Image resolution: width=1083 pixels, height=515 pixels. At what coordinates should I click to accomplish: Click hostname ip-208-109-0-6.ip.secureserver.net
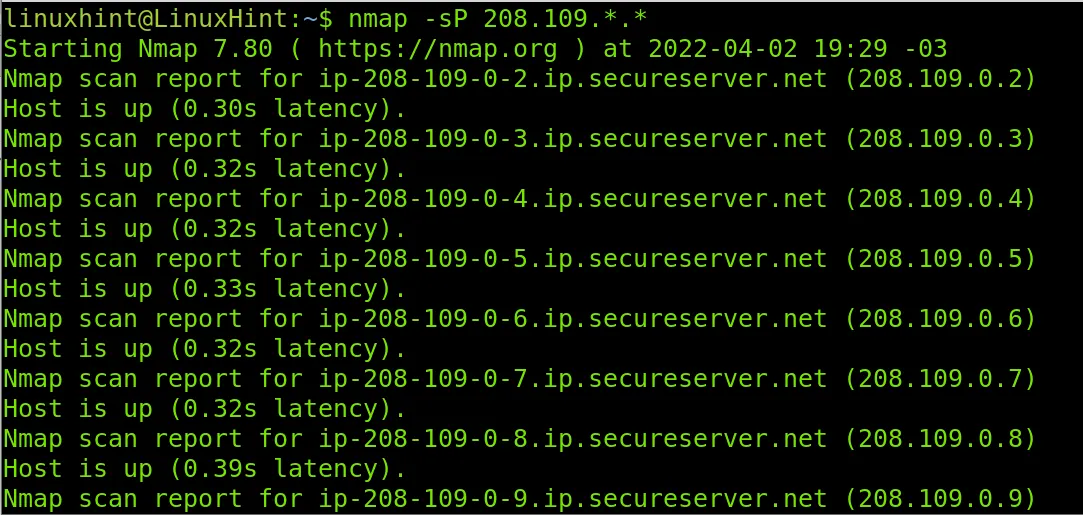573,318
